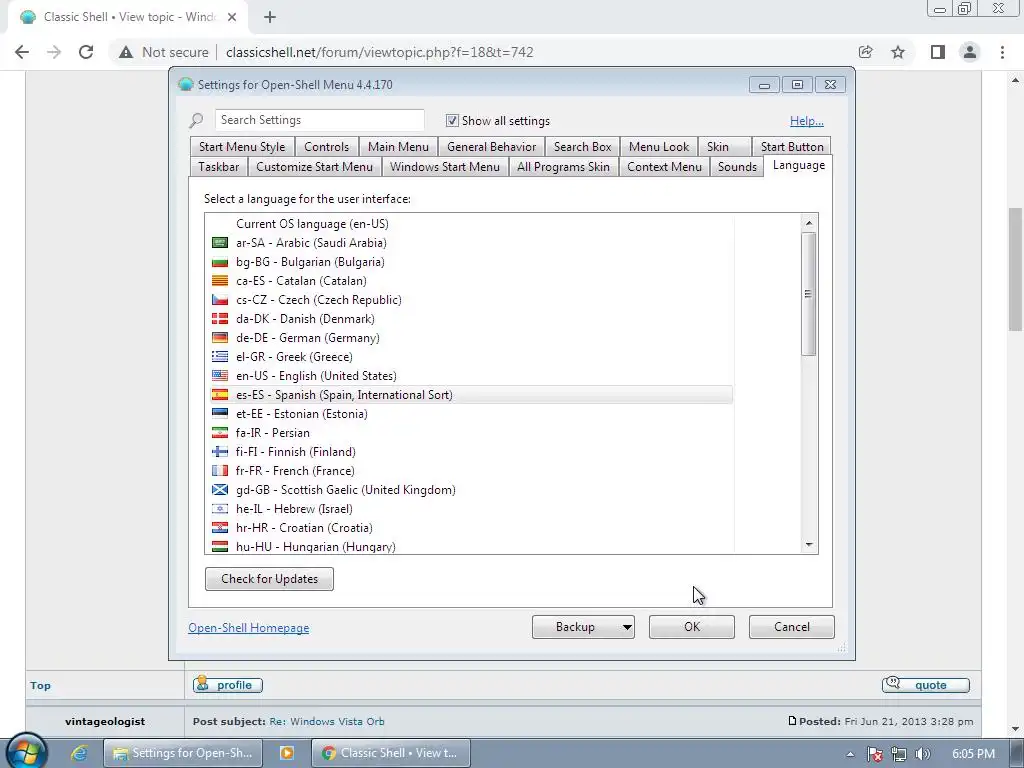Select the Persian (Iran) flag icon
Viewport: 1024px width, 768px height.
pos(220,432)
